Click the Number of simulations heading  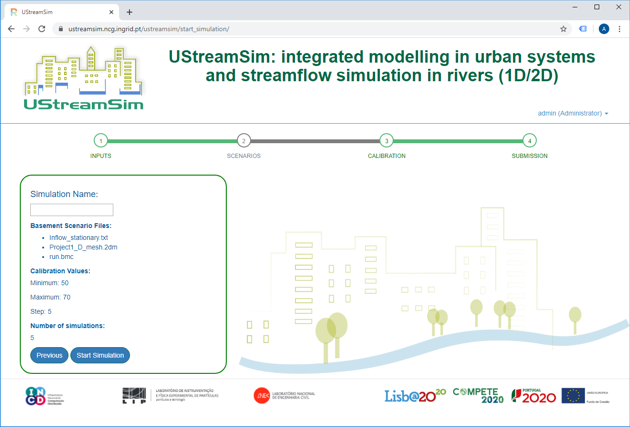coord(68,326)
